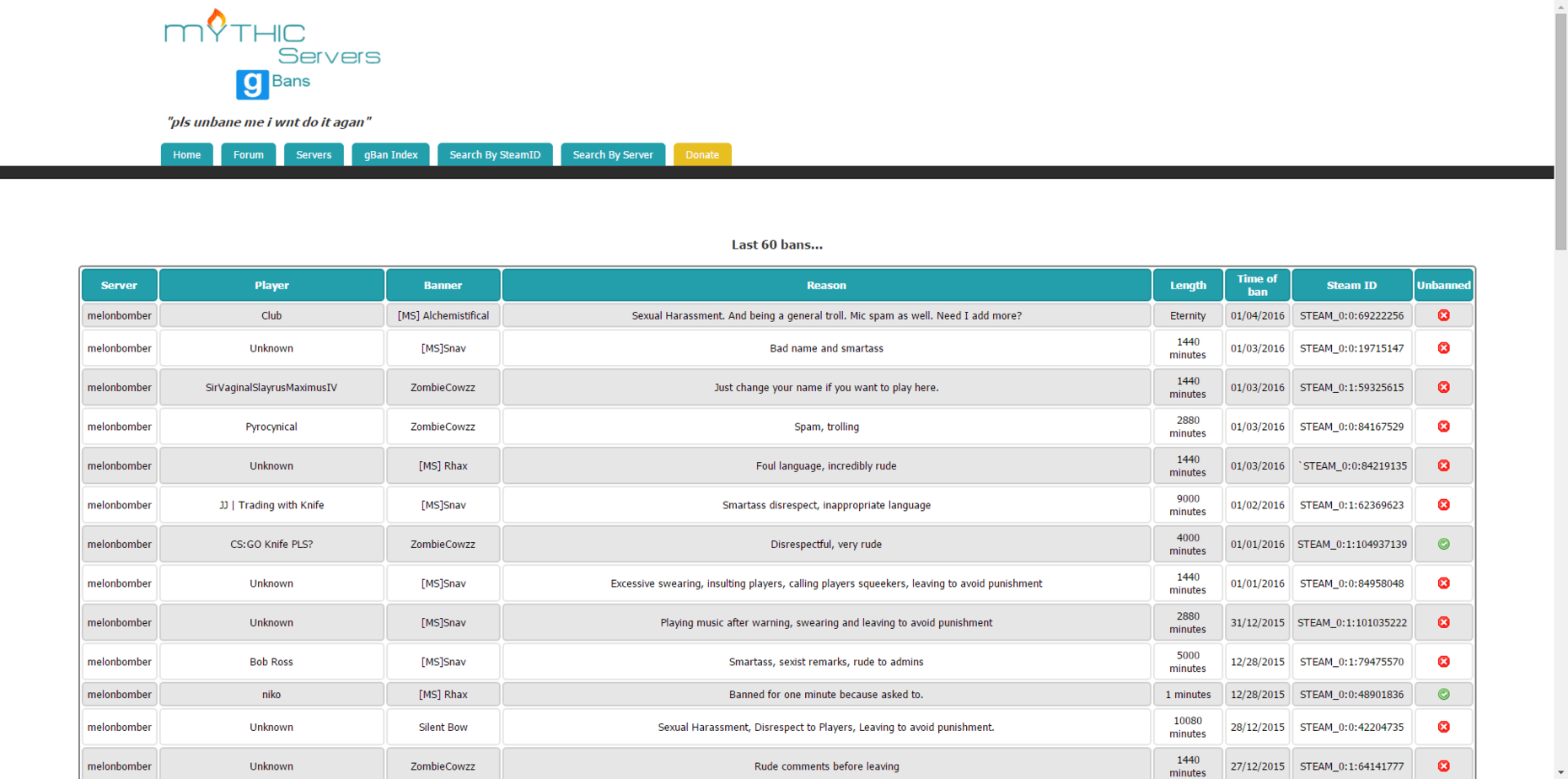1568x779 pixels.
Task: Select banner [MS] Alchemistifical
Action: pos(443,315)
